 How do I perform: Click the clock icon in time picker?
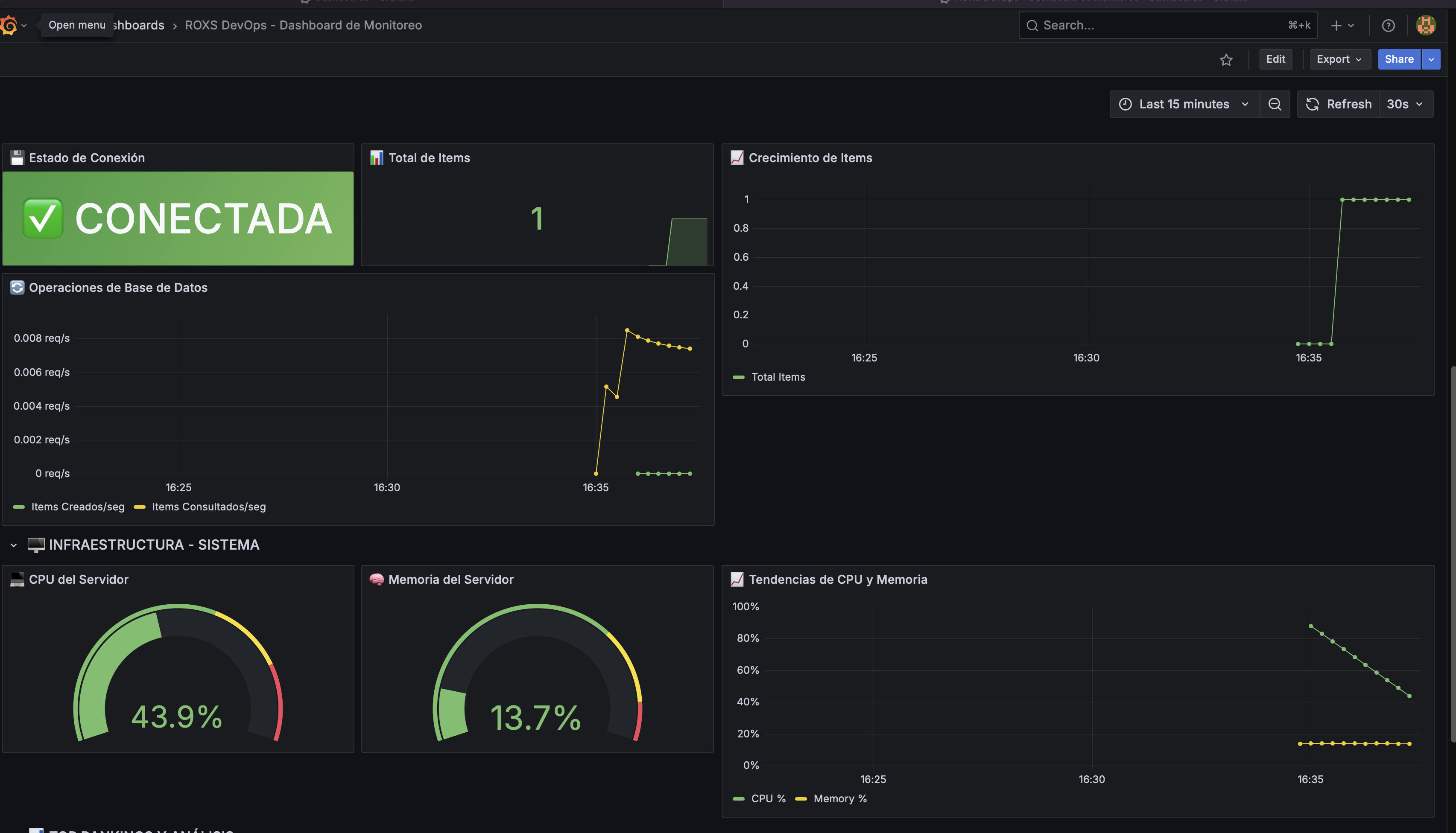point(1125,104)
